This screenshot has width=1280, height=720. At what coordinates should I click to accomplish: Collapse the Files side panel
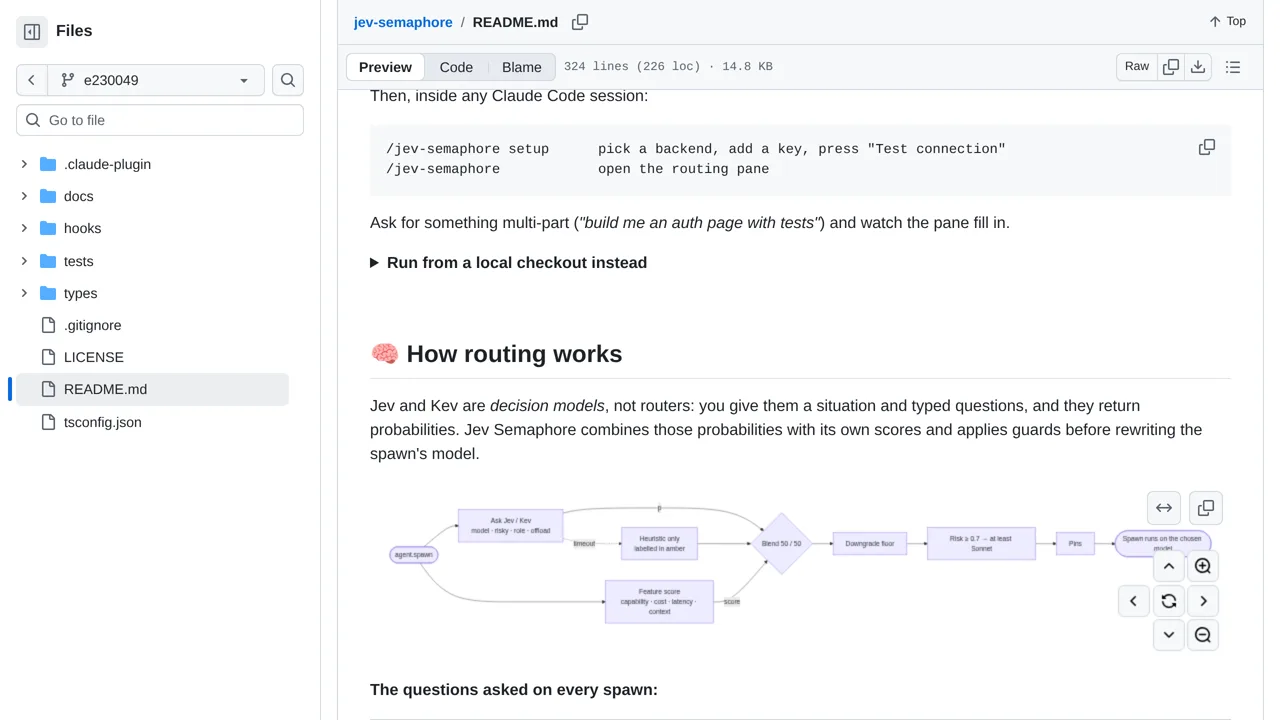[32, 32]
